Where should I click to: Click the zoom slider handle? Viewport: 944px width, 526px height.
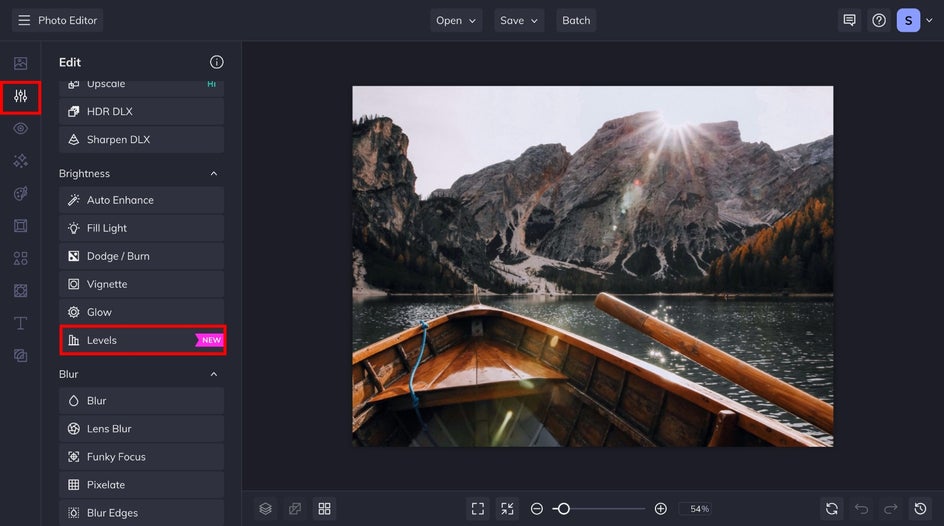point(564,509)
